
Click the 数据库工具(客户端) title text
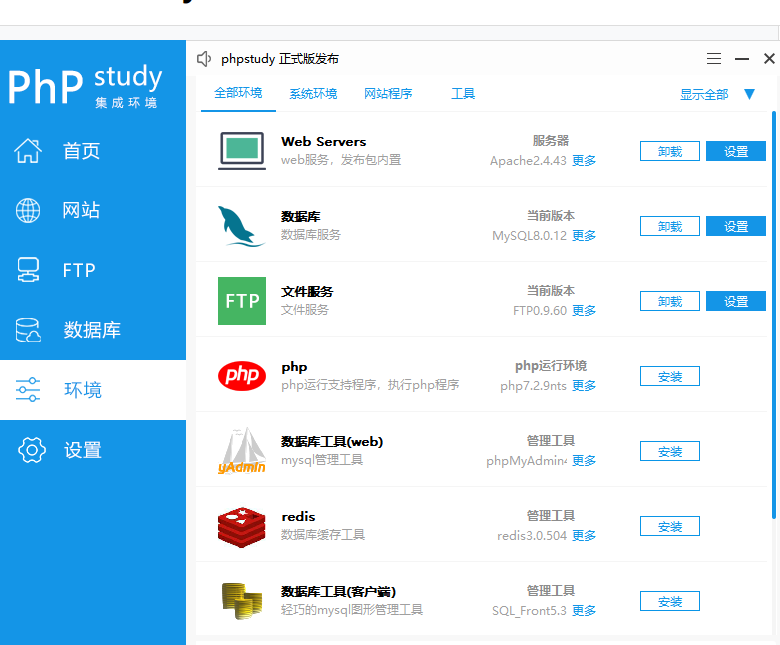[338, 592]
